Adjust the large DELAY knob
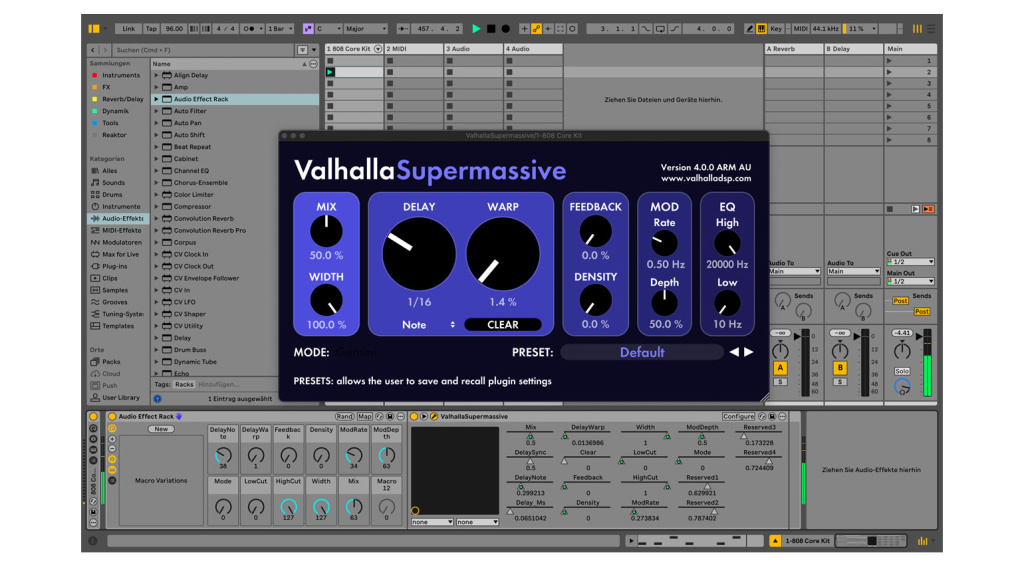This screenshot has width=1024, height=565. click(419, 254)
